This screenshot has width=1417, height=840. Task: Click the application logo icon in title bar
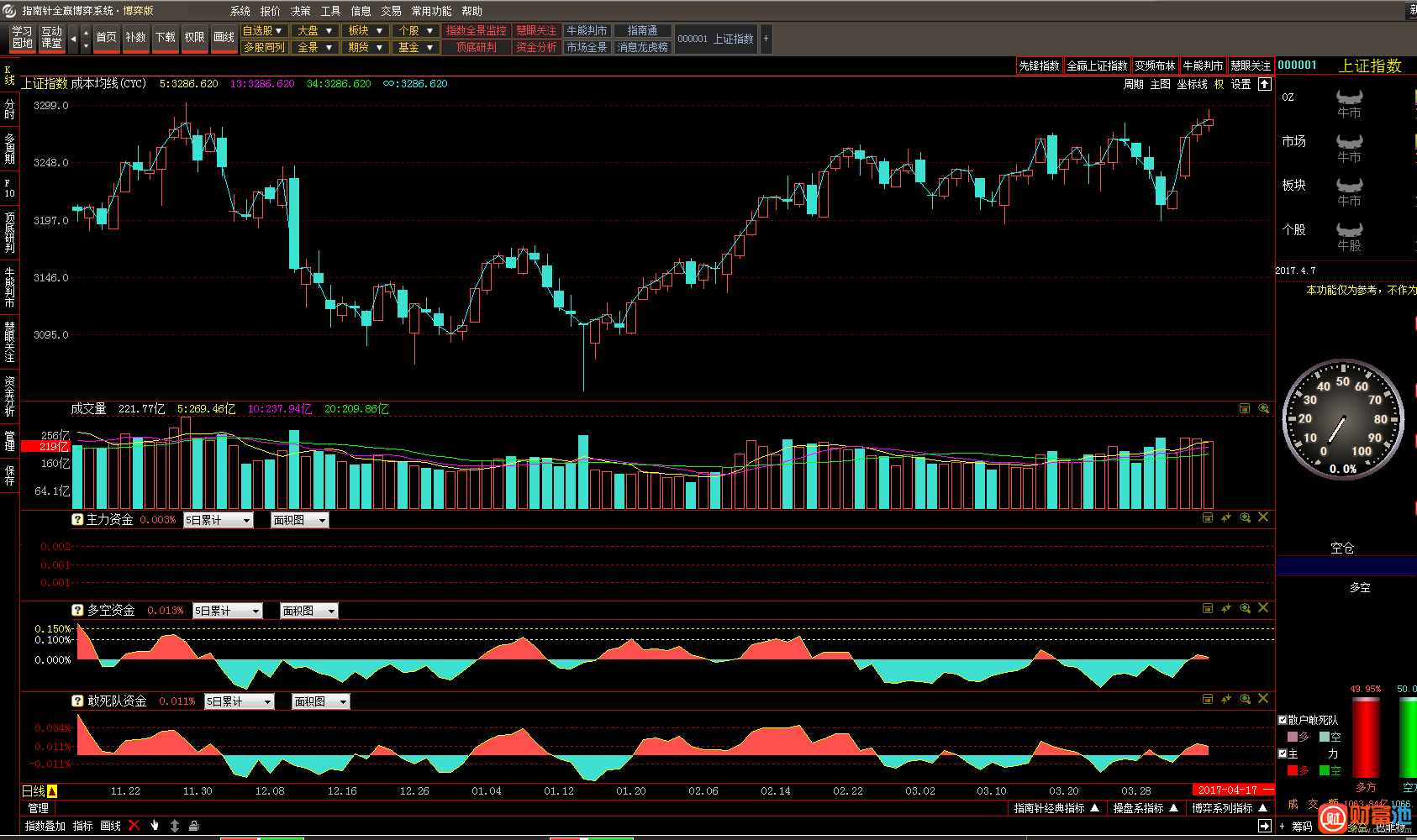point(10,11)
